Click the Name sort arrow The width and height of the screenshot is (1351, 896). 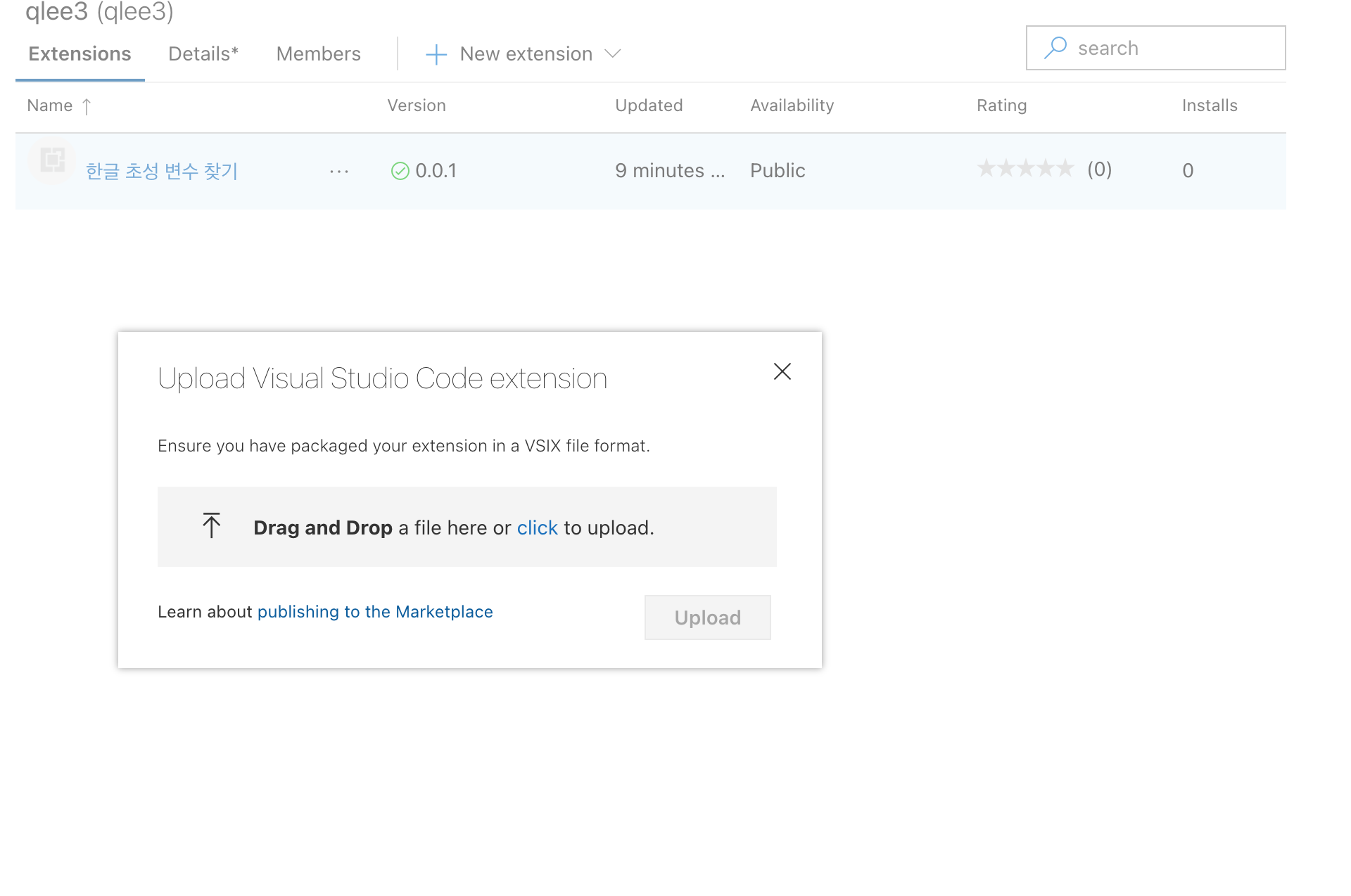[x=87, y=106]
